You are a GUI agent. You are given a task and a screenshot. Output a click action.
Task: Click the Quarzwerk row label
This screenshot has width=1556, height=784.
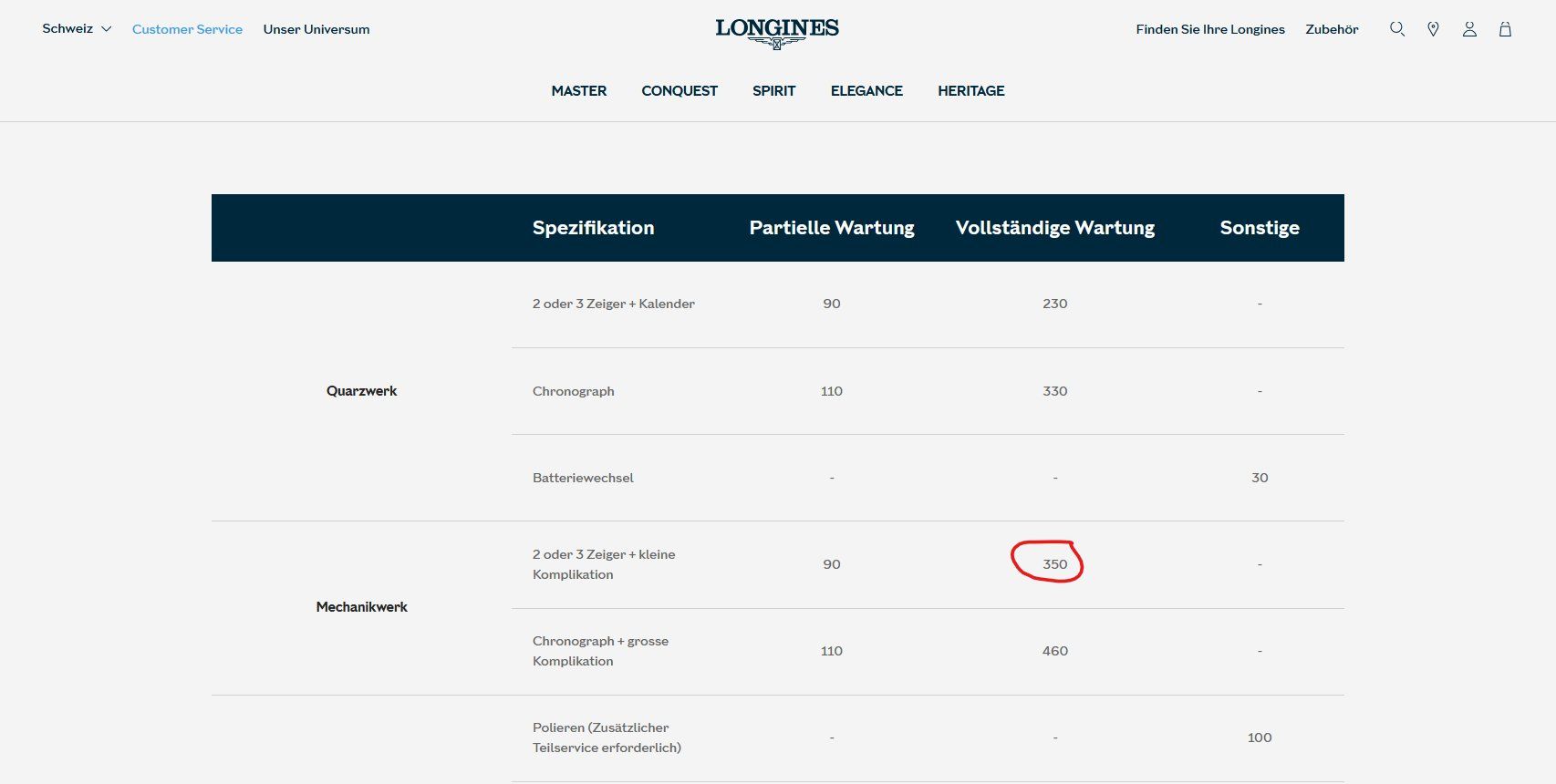(362, 391)
